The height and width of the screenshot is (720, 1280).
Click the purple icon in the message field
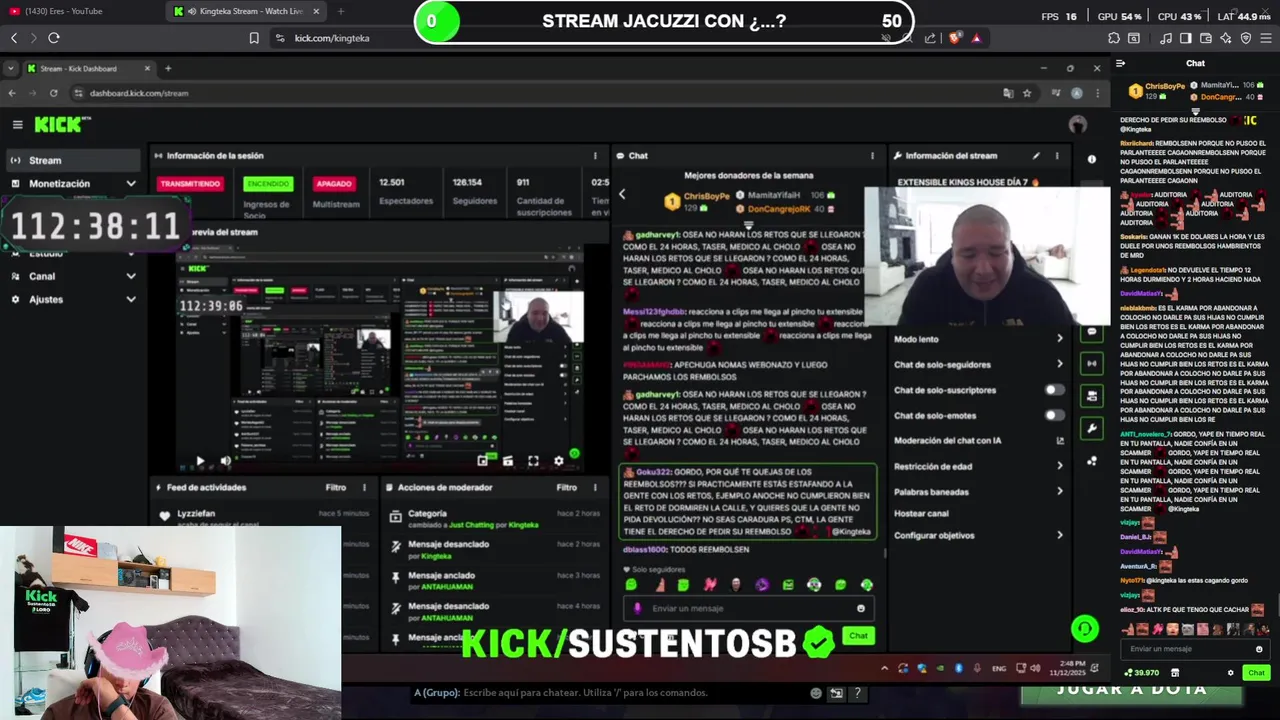pos(638,608)
